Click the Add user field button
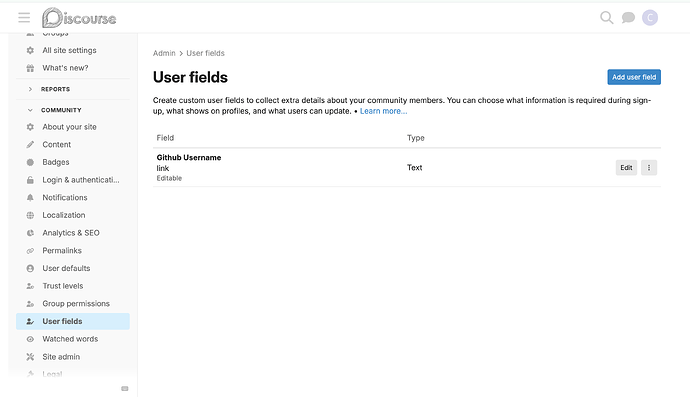Screen dimensions: 690x397 pos(634,77)
